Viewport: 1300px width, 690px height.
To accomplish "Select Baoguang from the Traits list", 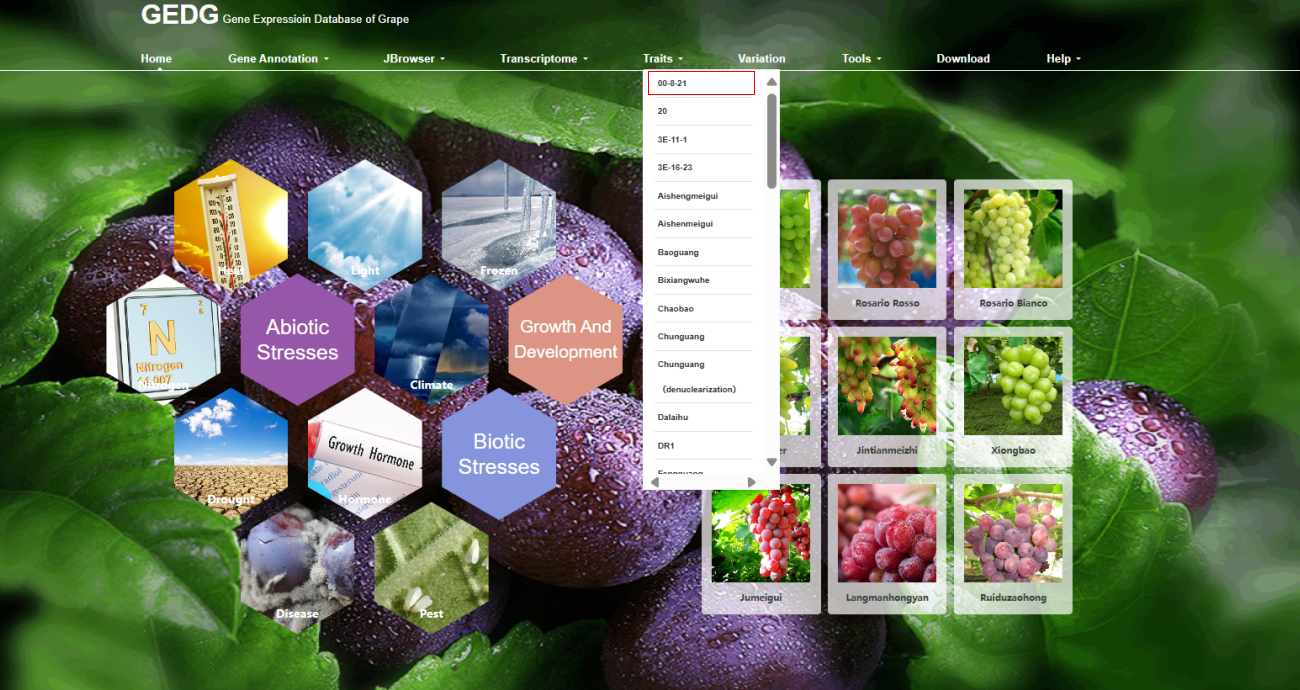I will point(676,252).
